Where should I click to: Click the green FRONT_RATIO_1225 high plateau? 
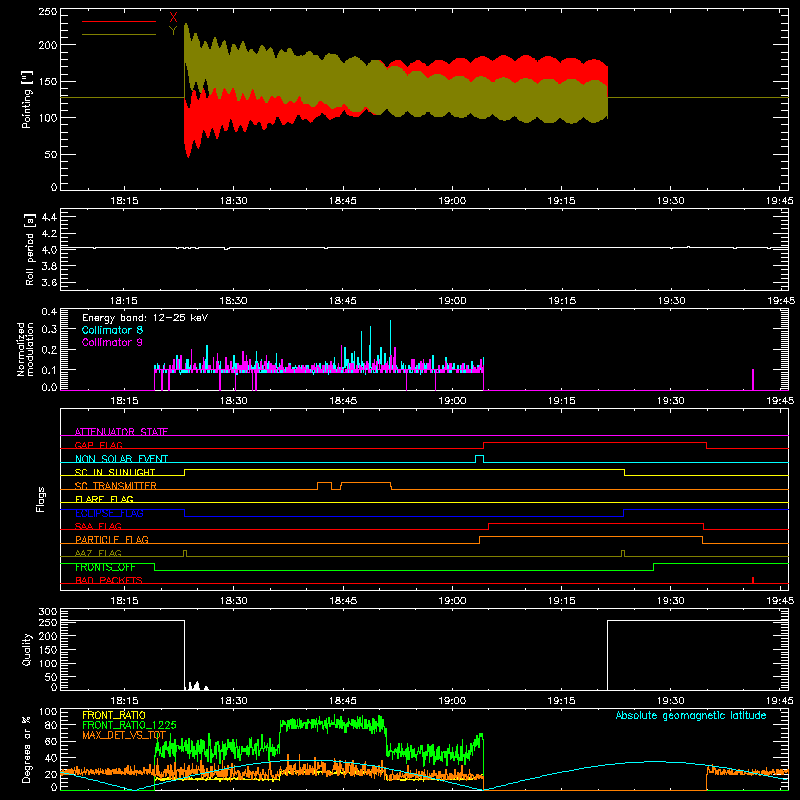[332, 723]
